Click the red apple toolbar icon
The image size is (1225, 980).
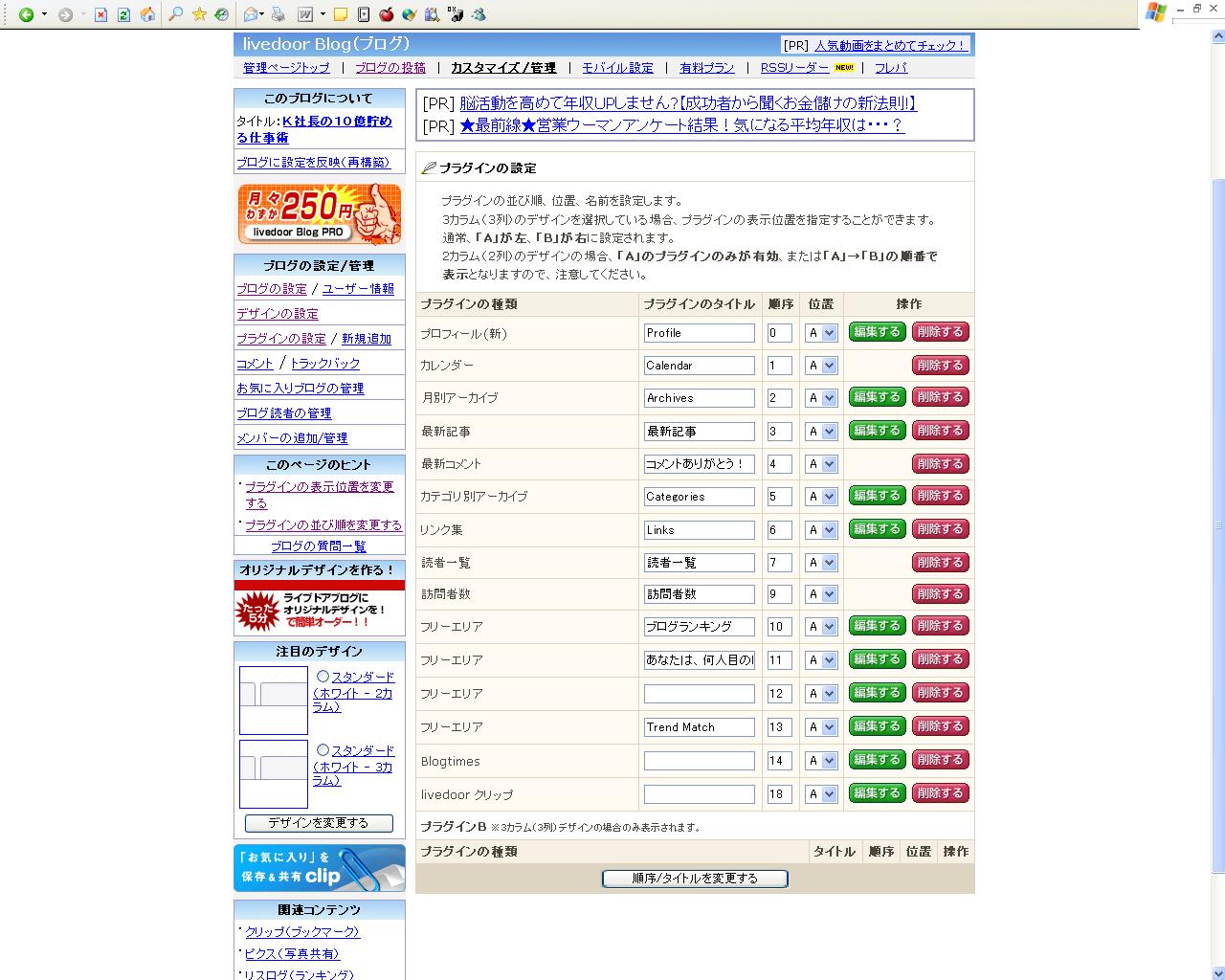click(x=387, y=14)
